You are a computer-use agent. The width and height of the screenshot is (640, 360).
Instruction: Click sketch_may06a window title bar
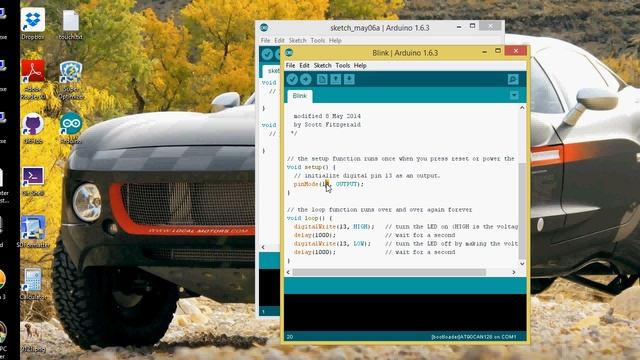point(380,28)
